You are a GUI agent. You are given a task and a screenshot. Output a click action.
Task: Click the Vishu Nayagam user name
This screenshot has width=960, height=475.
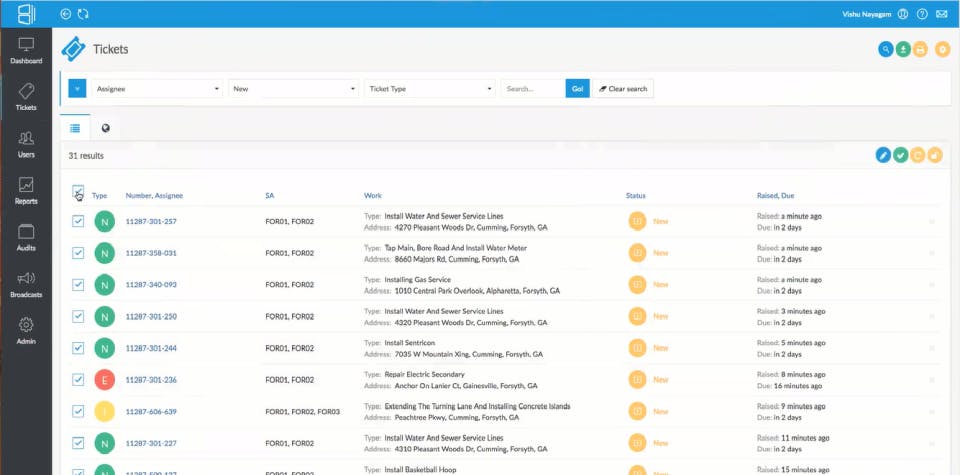867,13
